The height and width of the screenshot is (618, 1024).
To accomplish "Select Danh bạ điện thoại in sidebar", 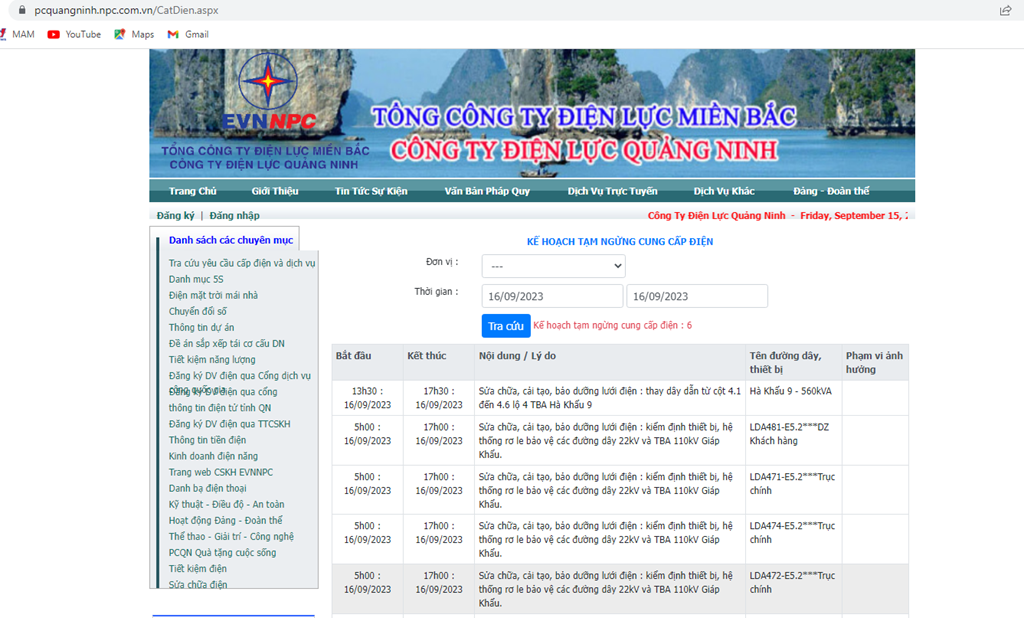I will [x=207, y=488].
